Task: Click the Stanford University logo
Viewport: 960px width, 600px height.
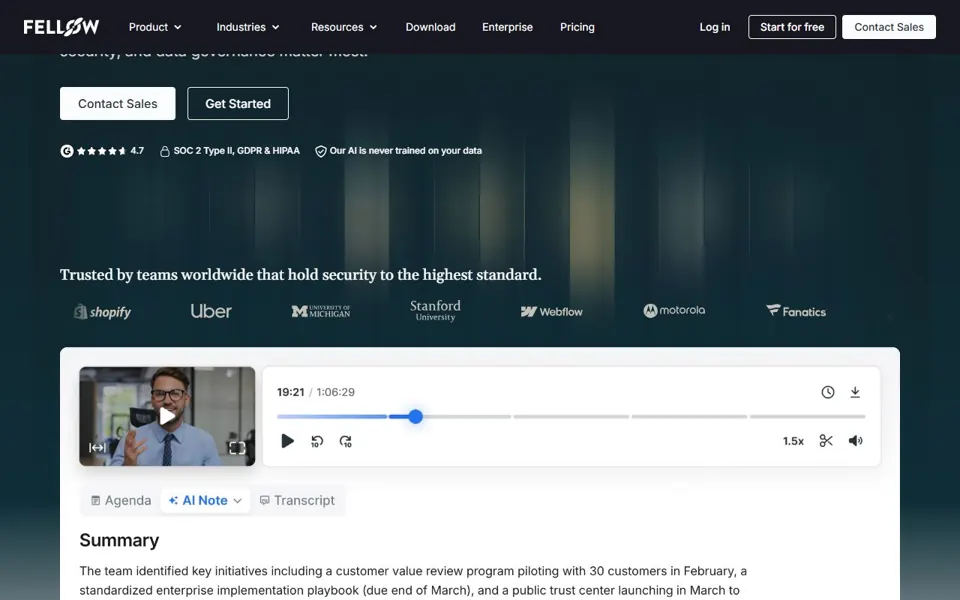Action: tap(435, 310)
